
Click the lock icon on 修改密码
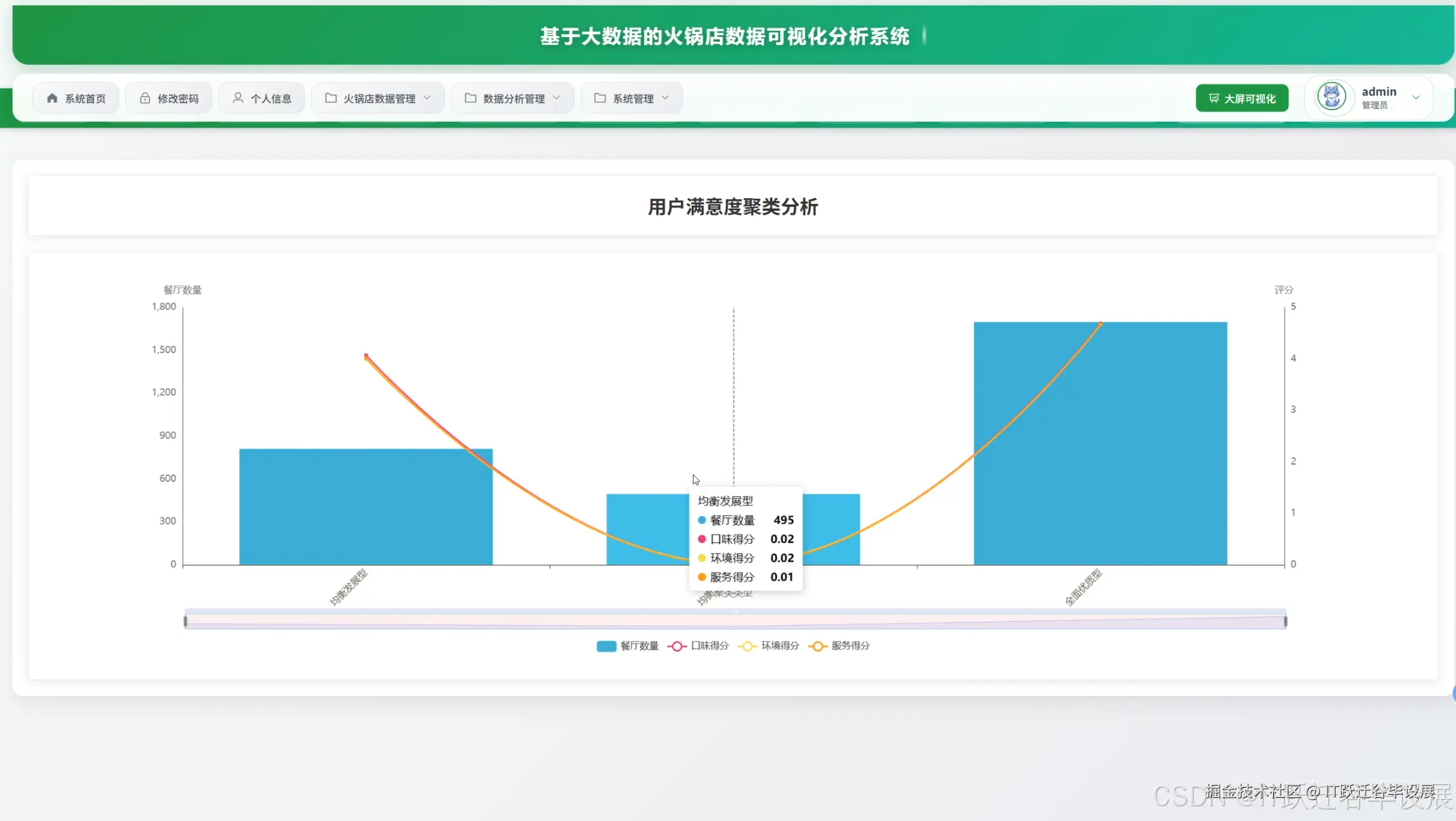pyautogui.click(x=144, y=97)
